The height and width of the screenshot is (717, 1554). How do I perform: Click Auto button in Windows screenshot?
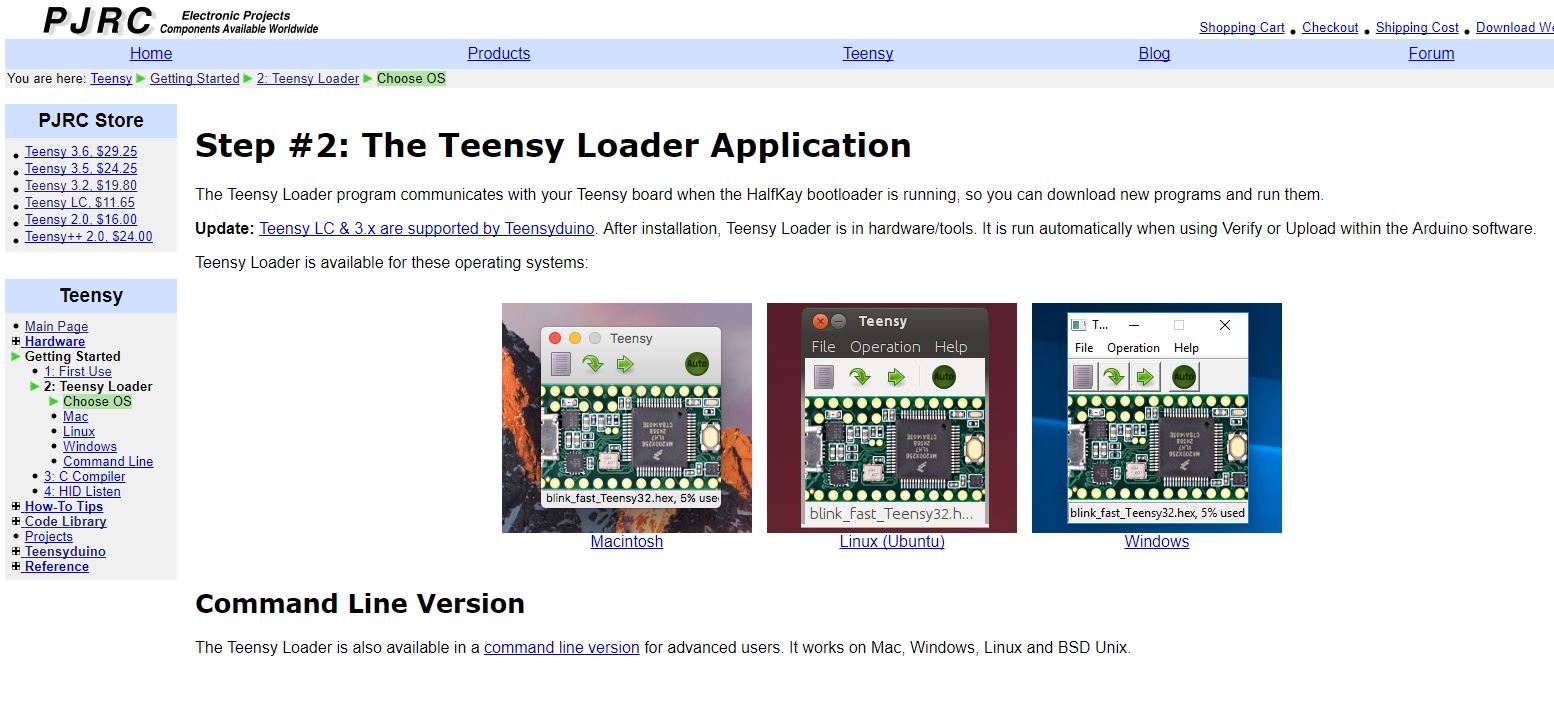point(1183,377)
